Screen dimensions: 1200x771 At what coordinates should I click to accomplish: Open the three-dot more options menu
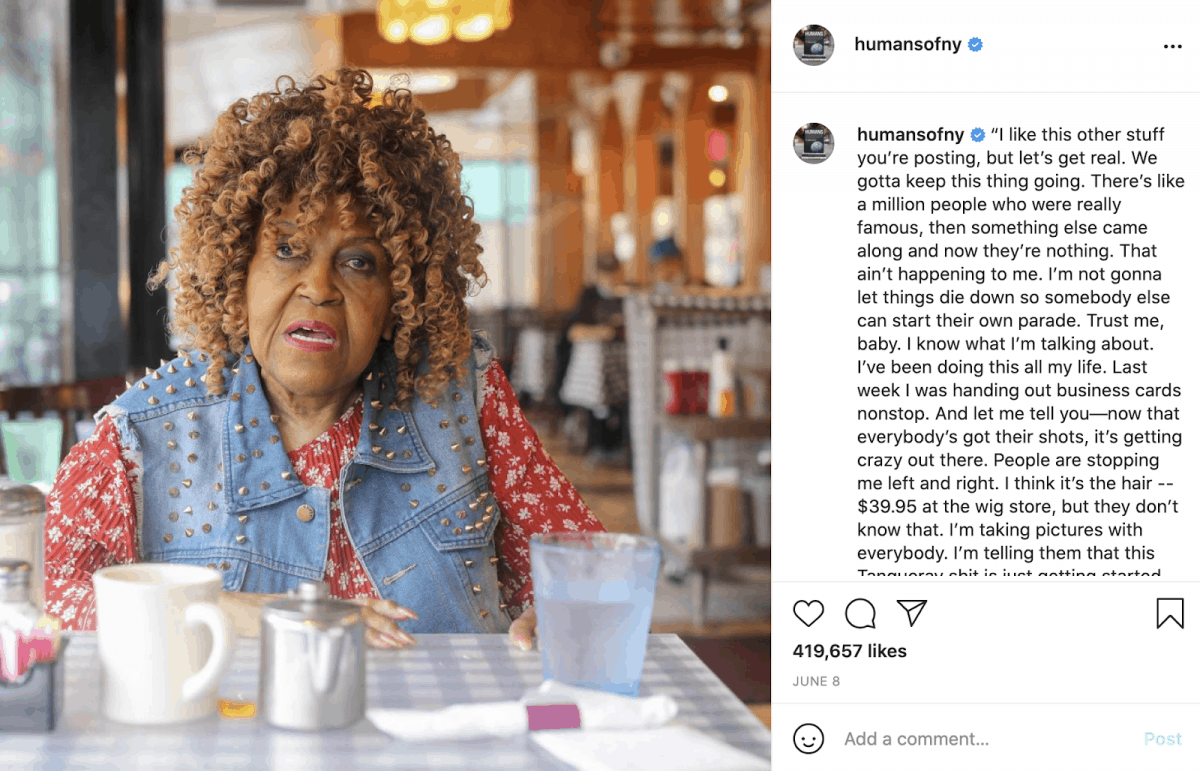pyautogui.click(x=1173, y=46)
